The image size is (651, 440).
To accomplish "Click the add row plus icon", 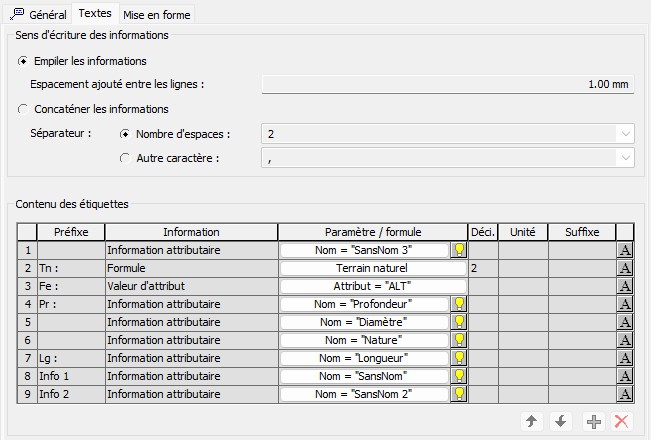I will (594, 422).
